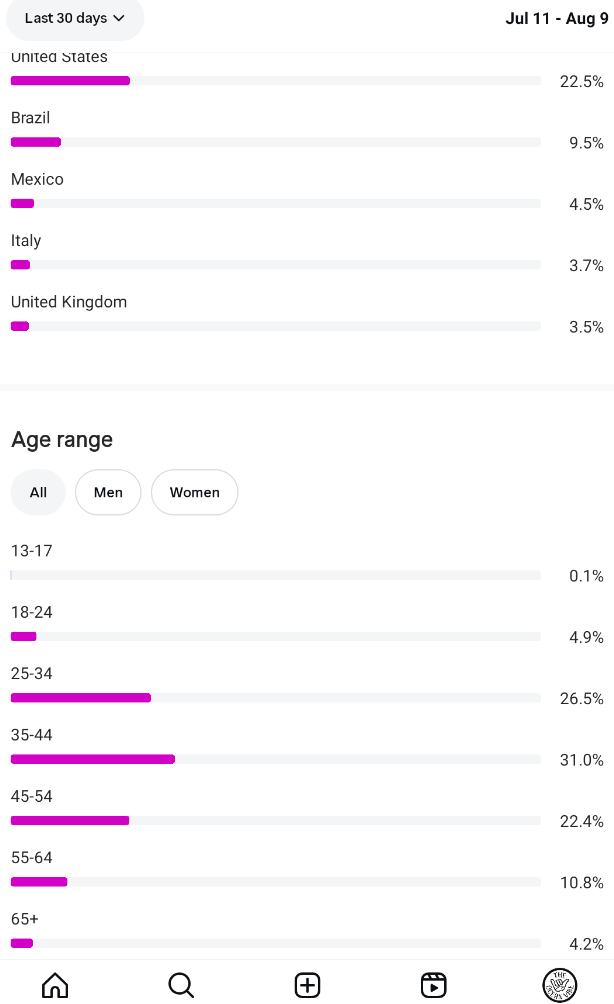Image resolution: width=614 pixels, height=1004 pixels.
Task: Open the Last 30 days dropdown
Action: pos(75,18)
